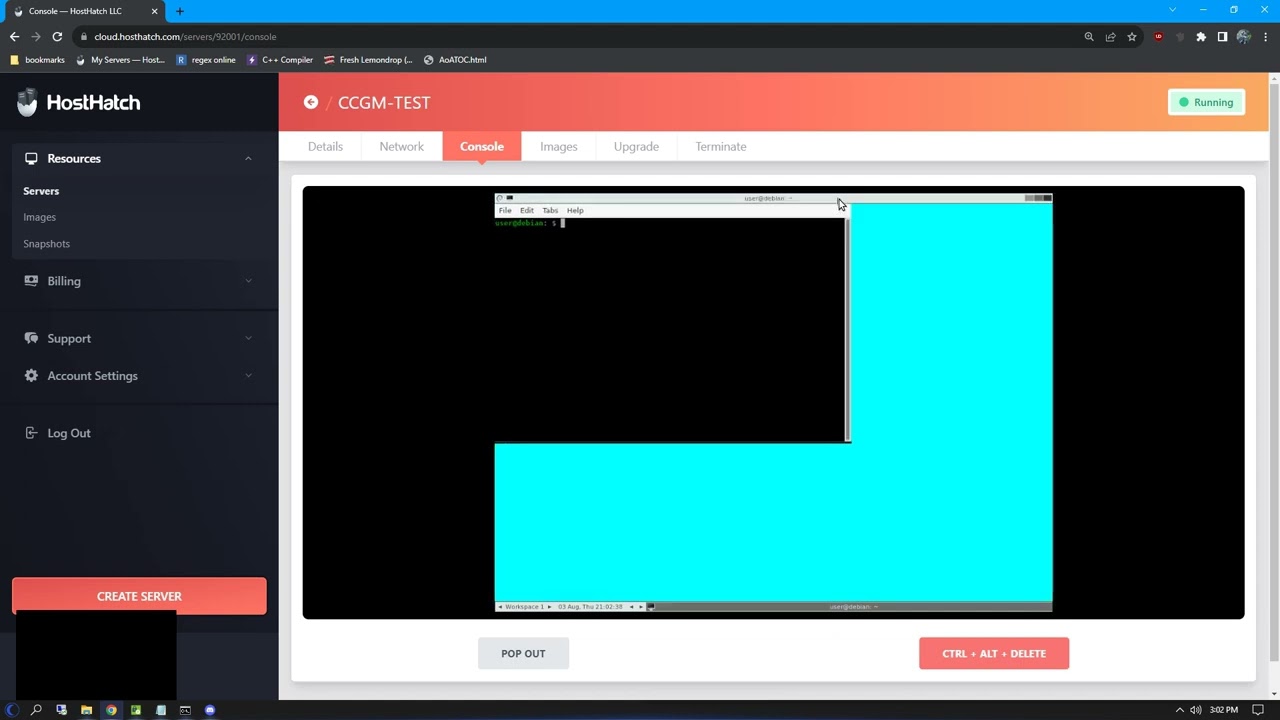Click the zoom magnifier icon in the address bar
Screen dimensions: 1280x720
(1089, 37)
